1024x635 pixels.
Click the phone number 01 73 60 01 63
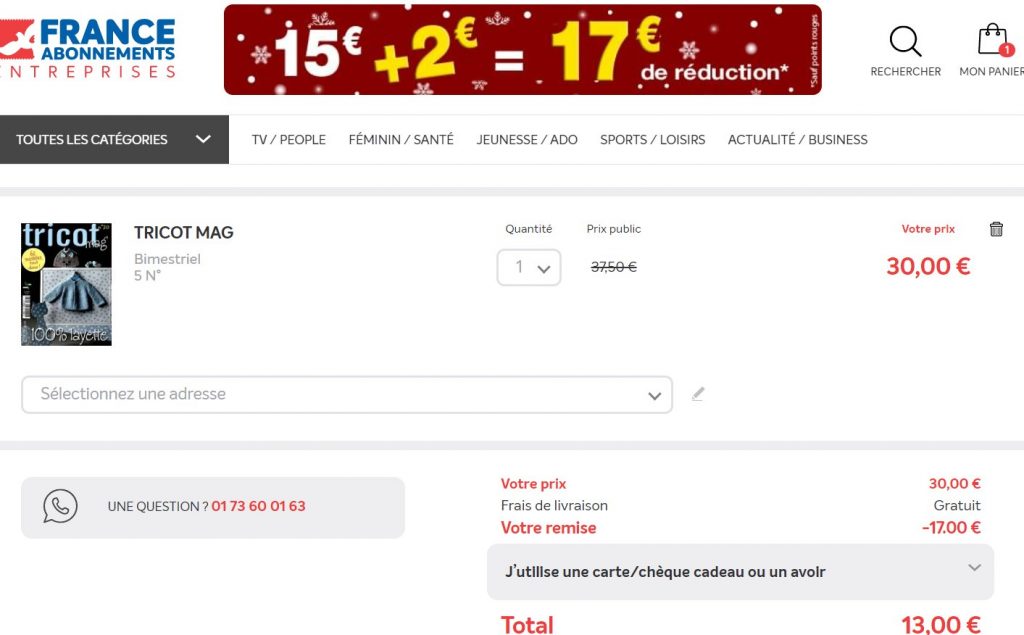pos(259,506)
